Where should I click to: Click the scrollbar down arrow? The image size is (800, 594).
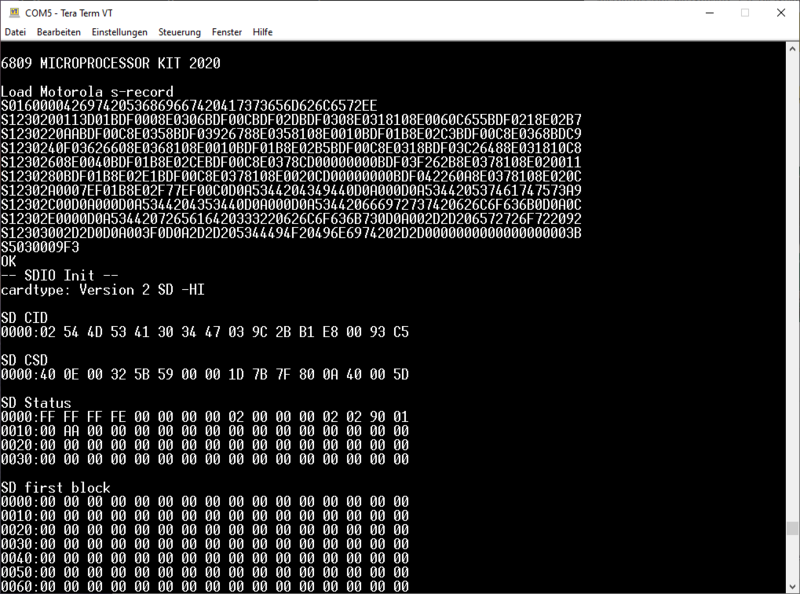(x=792, y=586)
